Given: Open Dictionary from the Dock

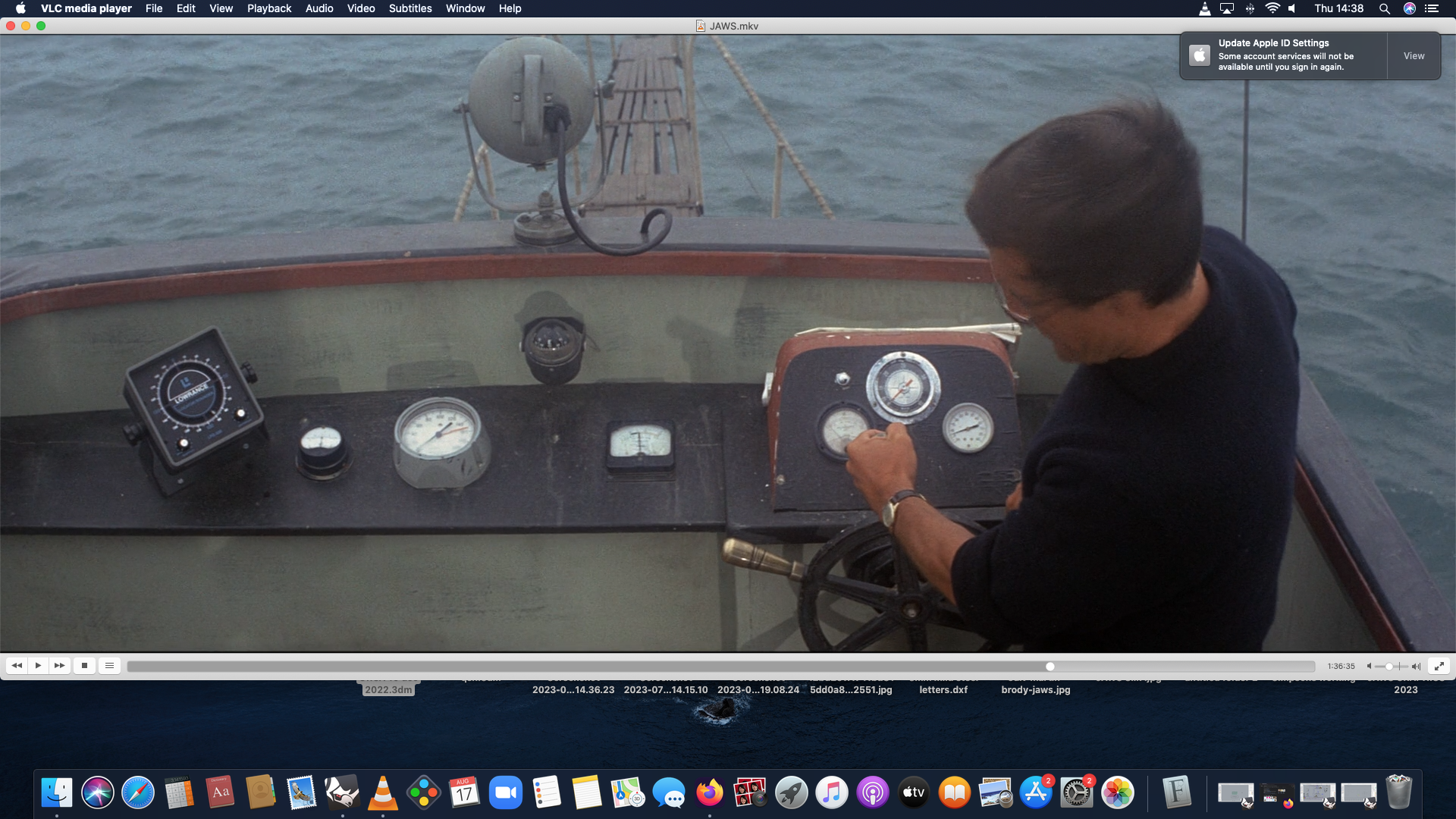Looking at the screenshot, I should (220, 793).
